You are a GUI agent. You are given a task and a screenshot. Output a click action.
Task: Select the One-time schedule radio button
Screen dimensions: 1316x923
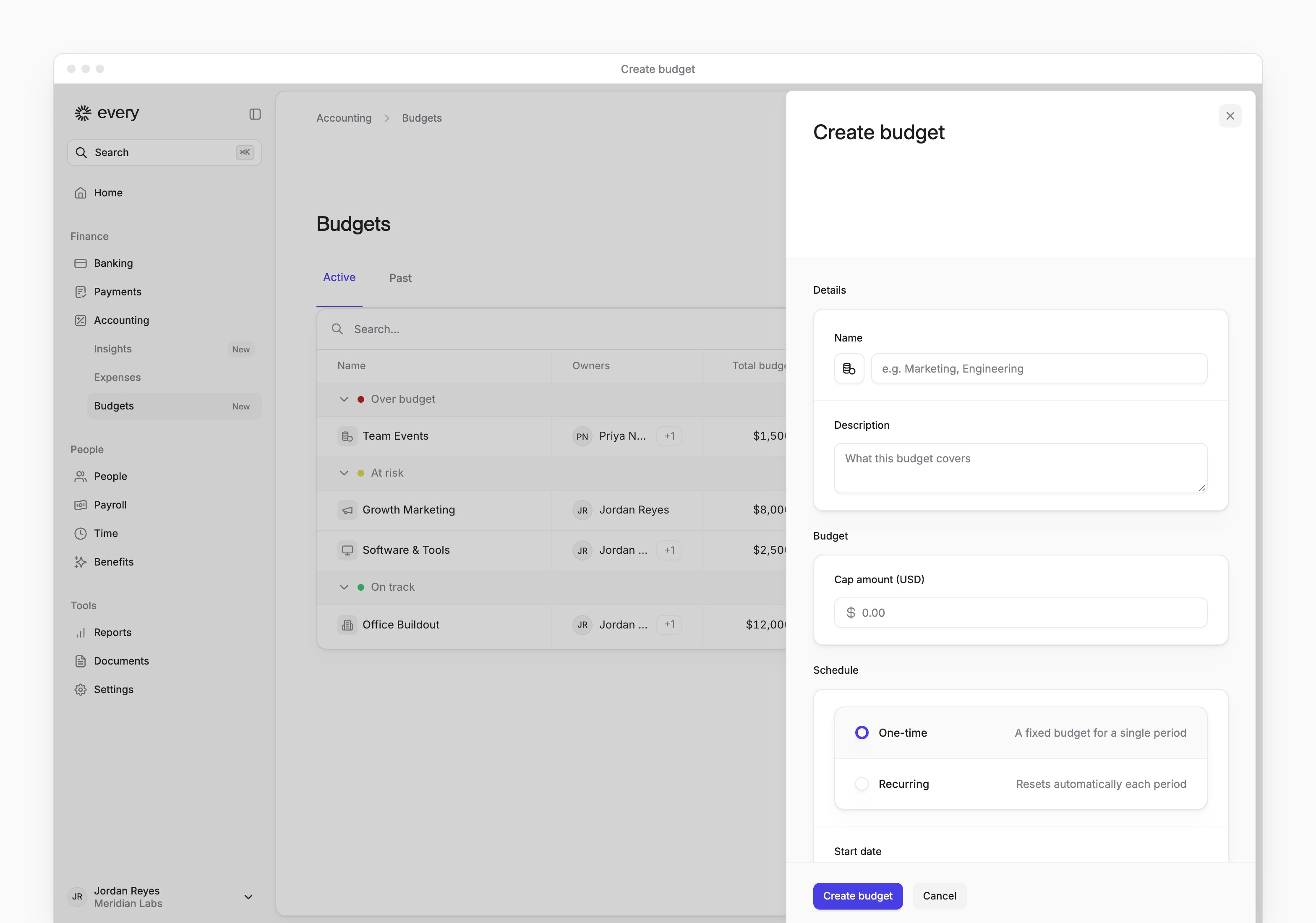pos(862,733)
